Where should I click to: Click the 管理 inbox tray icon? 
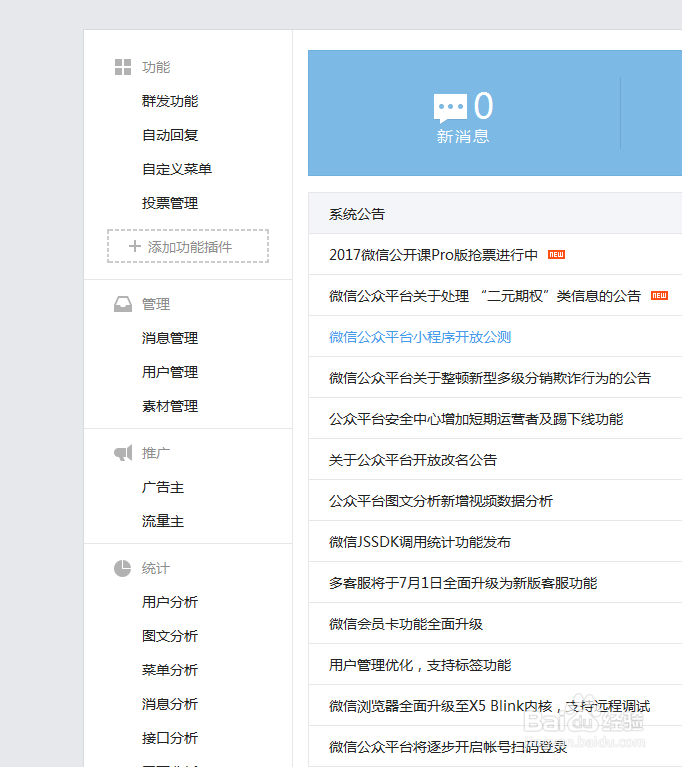point(123,304)
